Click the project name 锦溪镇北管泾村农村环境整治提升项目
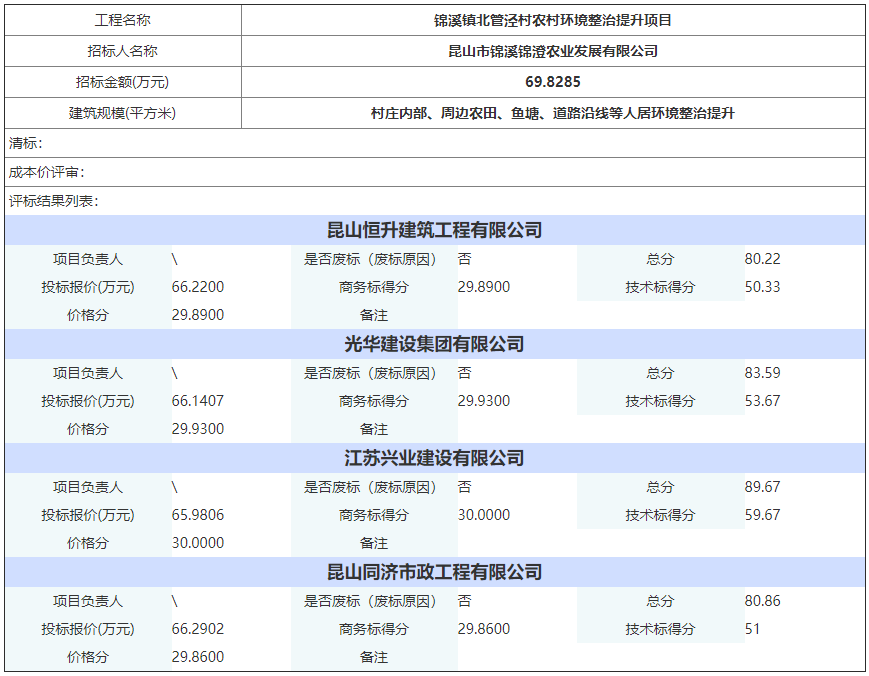869x676 pixels. tap(552, 20)
